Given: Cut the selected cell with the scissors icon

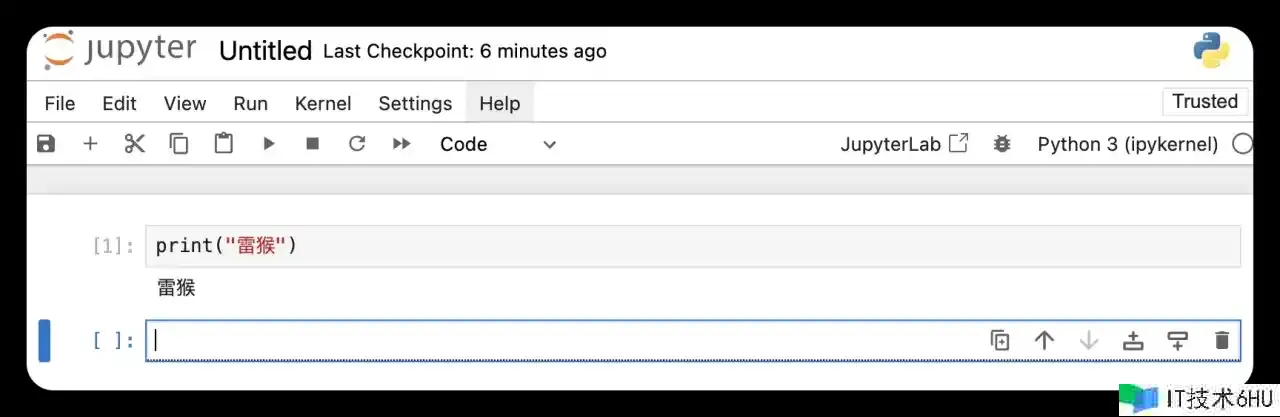Looking at the screenshot, I should (135, 144).
